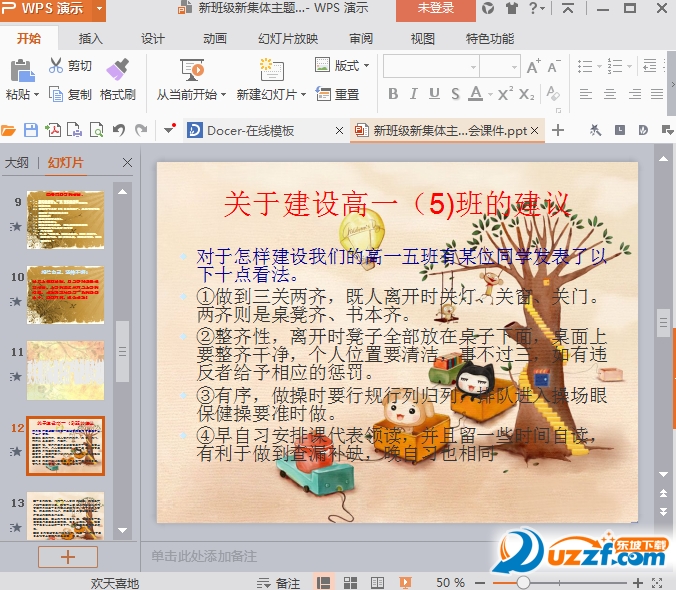Click font color A swatch
676x590 pixels.
(x=476, y=94)
